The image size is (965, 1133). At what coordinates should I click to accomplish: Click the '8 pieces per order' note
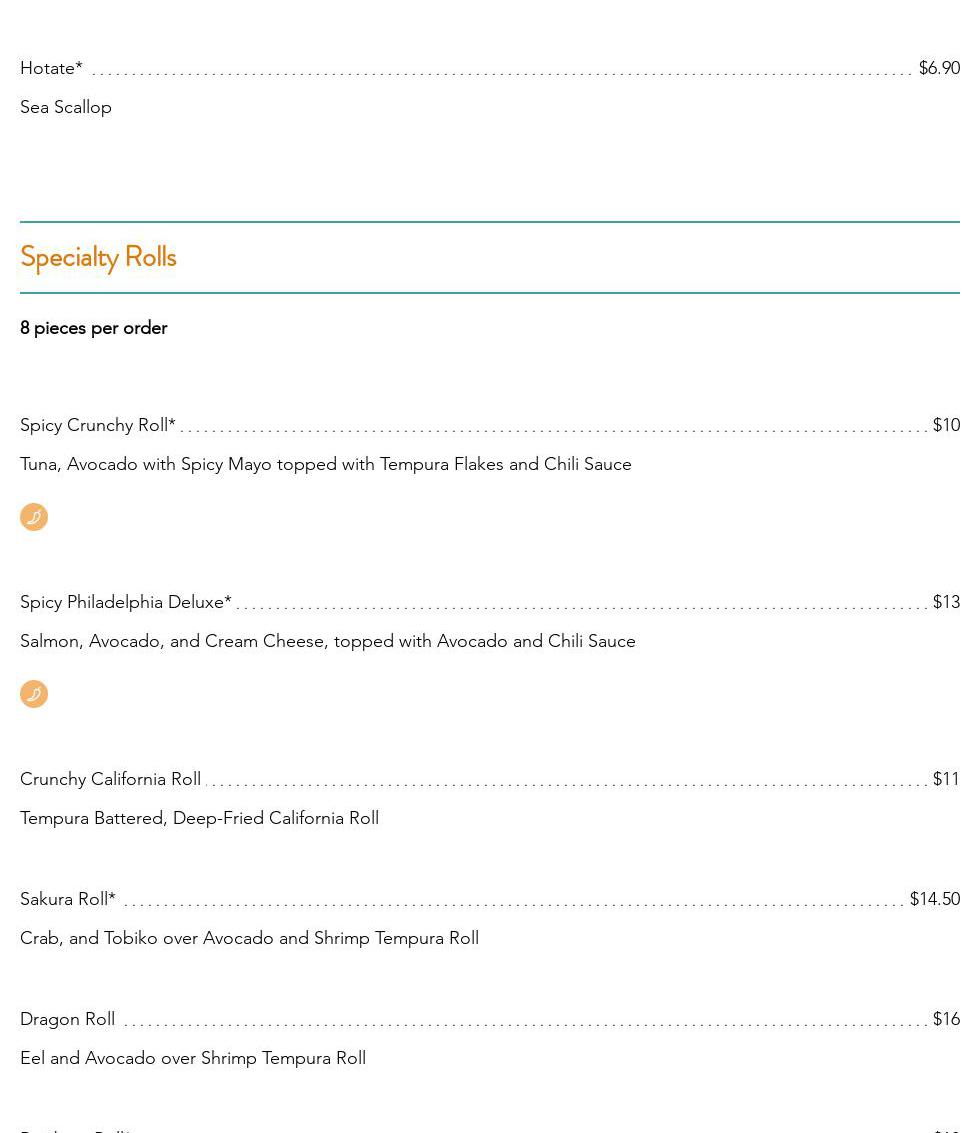point(94,328)
